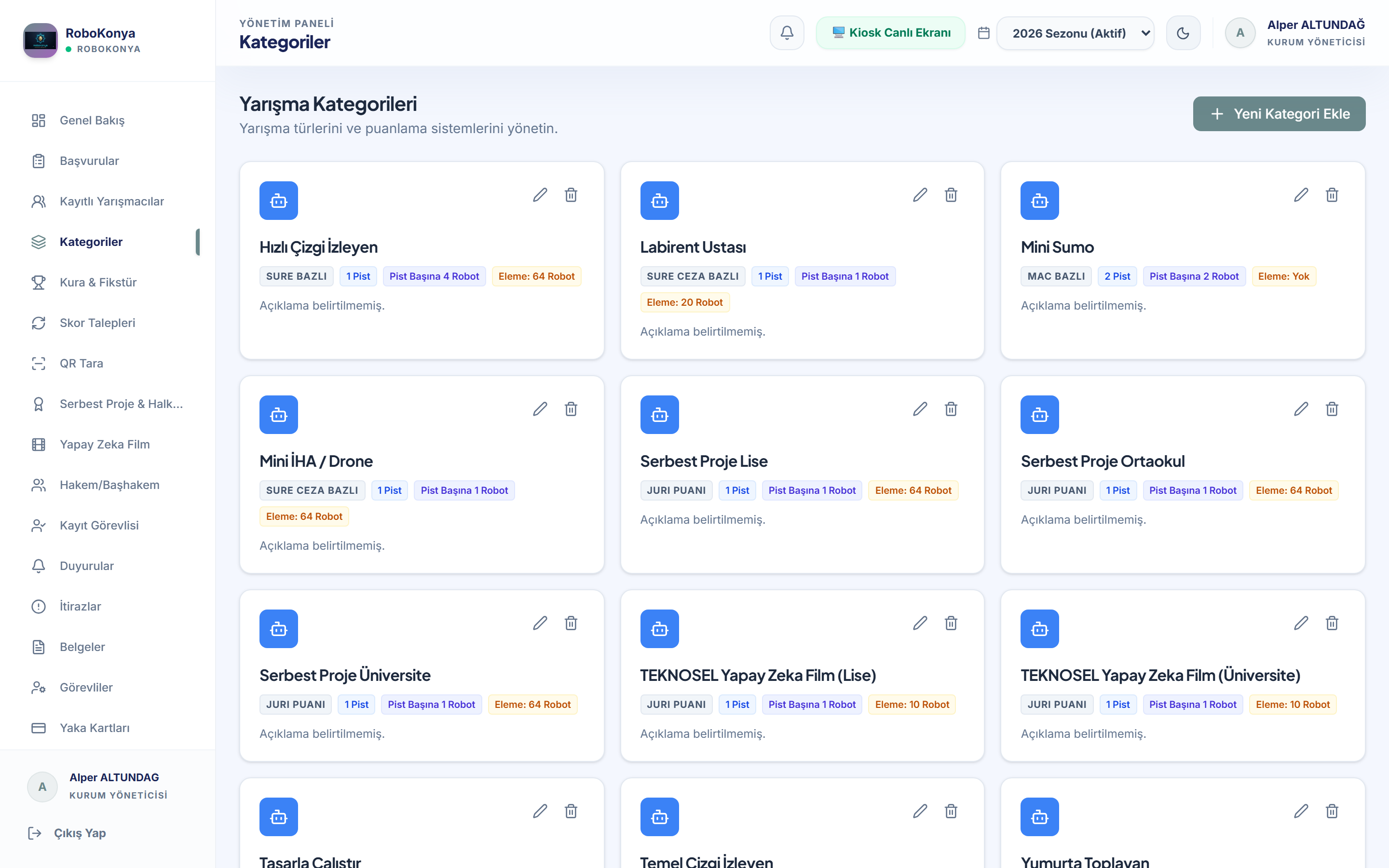Open Görevliler page

click(108, 687)
